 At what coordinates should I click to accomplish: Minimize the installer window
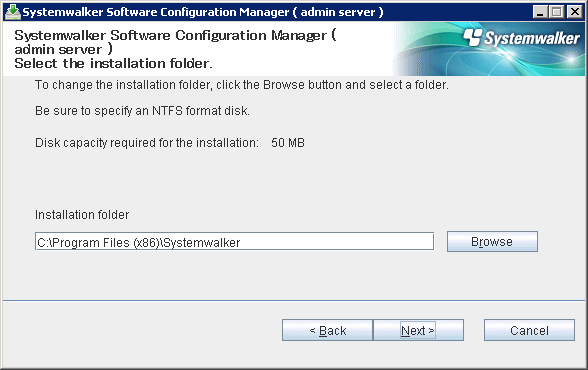click(x=540, y=12)
